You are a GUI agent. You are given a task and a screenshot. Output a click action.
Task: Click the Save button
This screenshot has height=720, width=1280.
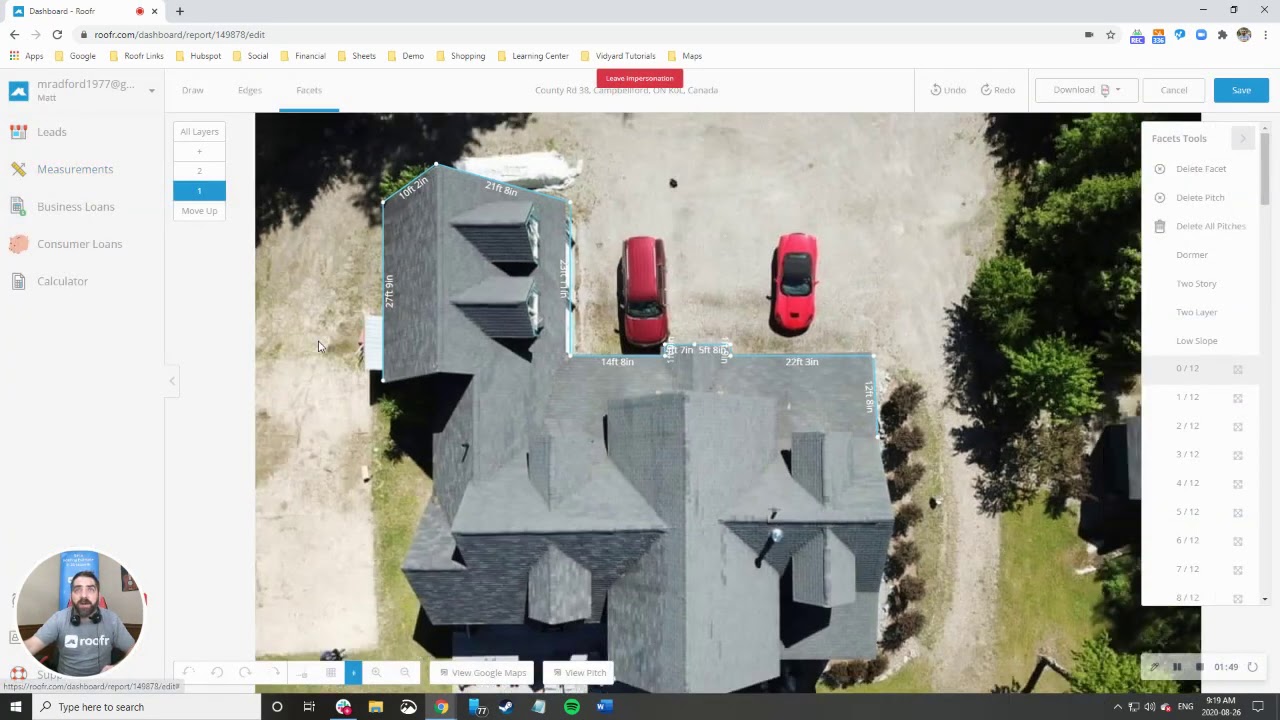tap(1241, 90)
